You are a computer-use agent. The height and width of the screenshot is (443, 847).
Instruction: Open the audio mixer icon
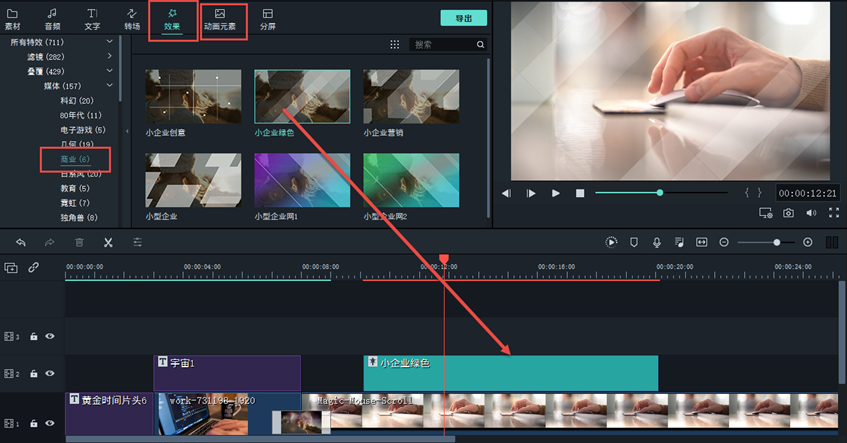(680, 243)
